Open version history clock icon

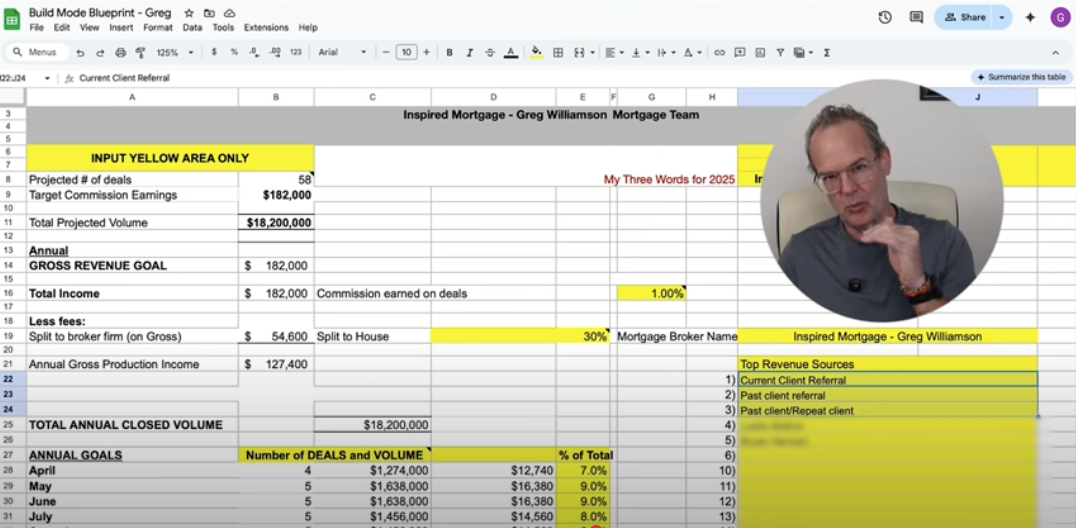tap(885, 17)
